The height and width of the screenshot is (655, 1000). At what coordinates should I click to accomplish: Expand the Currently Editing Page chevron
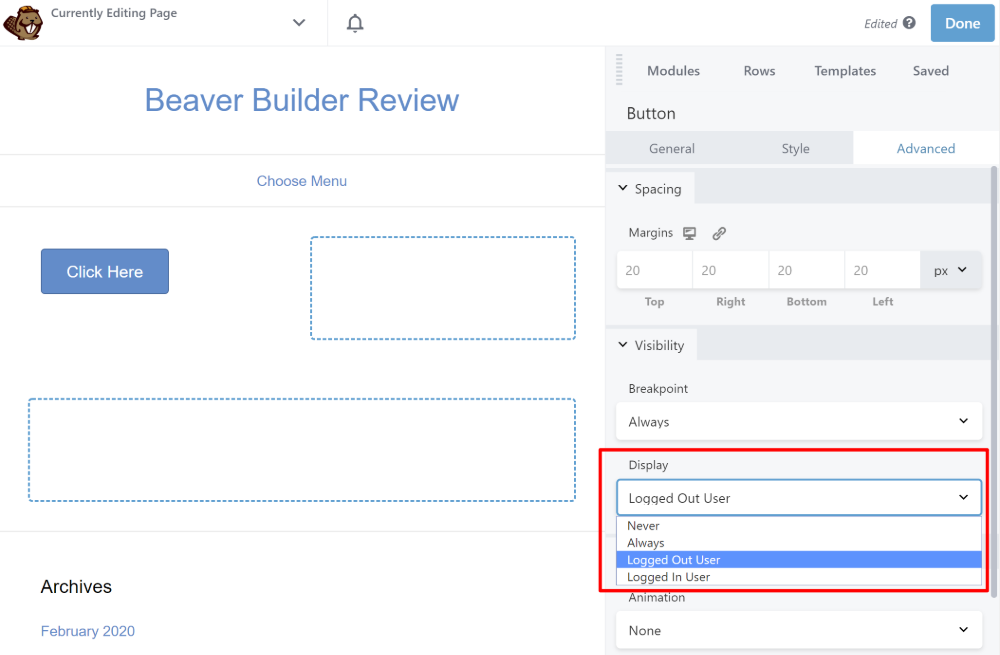[x=298, y=23]
